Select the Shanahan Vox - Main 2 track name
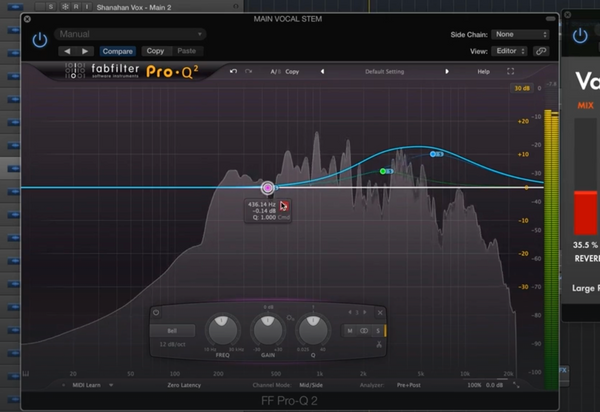The height and width of the screenshot is (412, 600). (x=134, y=7)
